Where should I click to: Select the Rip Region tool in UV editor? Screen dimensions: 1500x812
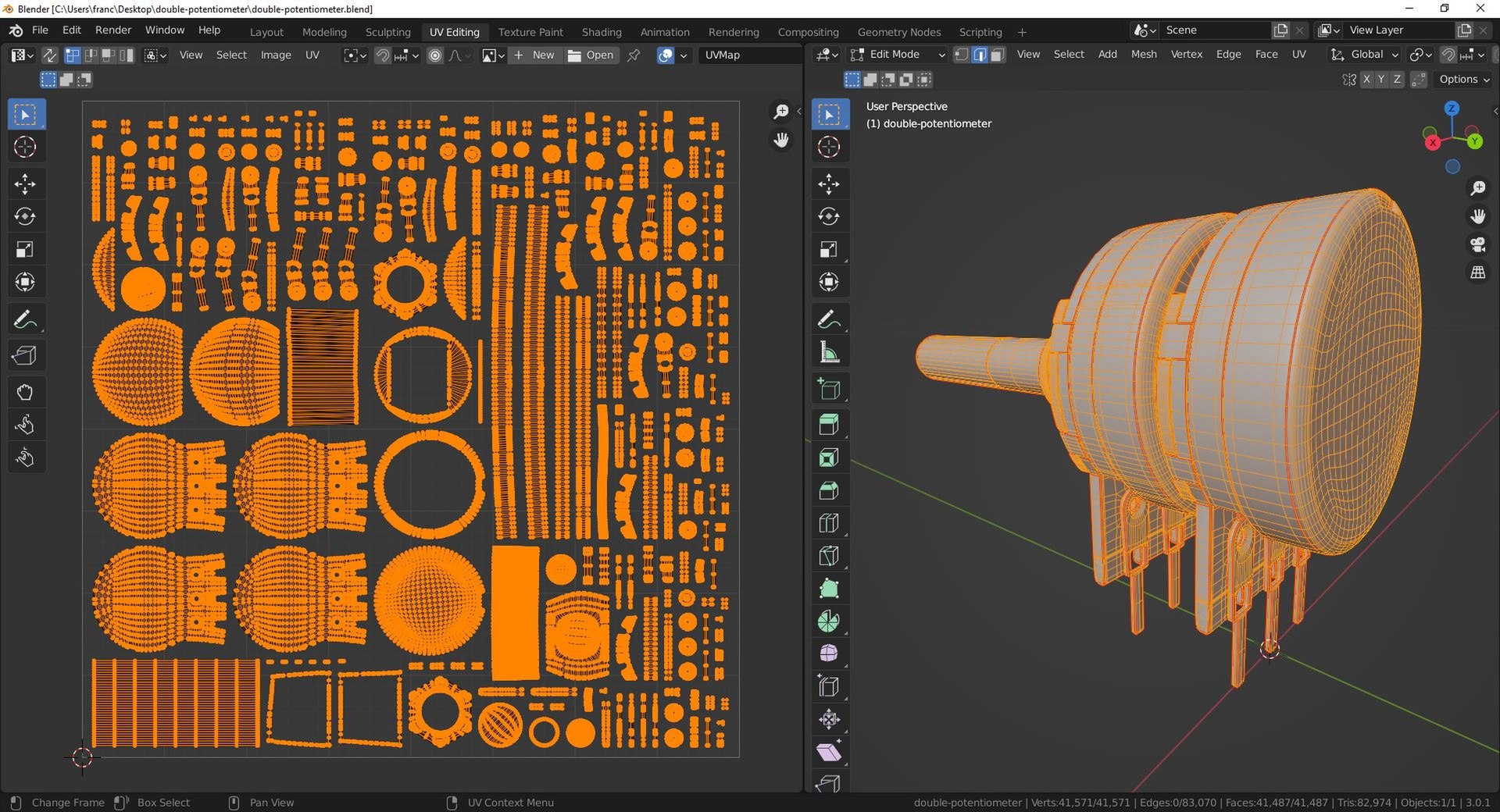[x=25, y=356]
